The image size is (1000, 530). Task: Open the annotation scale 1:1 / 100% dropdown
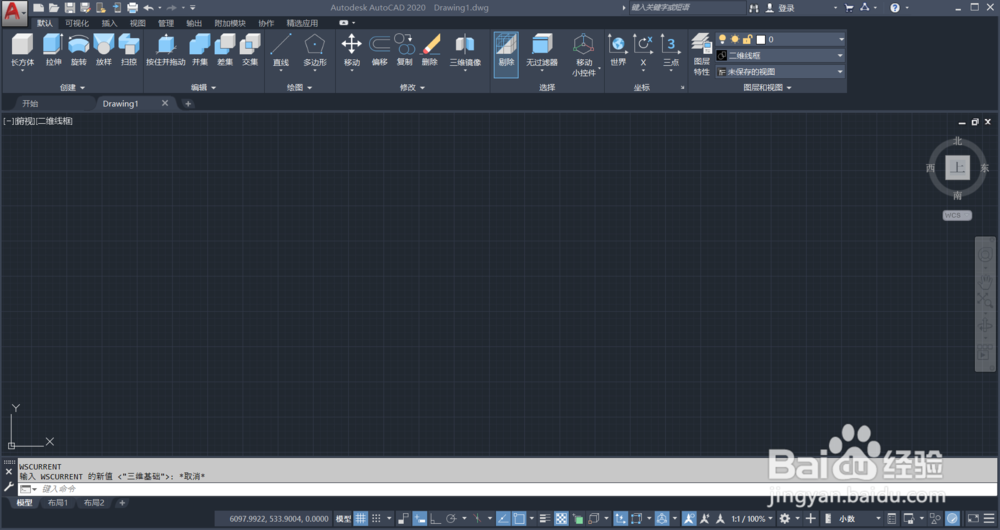click(x=752, y=519)
